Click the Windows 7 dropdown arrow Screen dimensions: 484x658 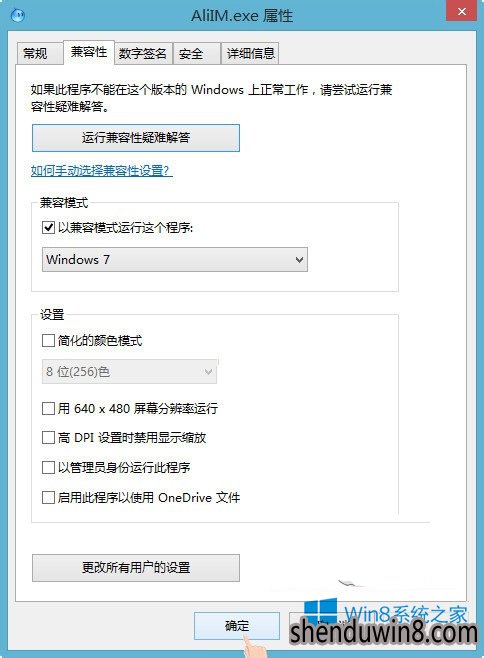pos(299,260)
